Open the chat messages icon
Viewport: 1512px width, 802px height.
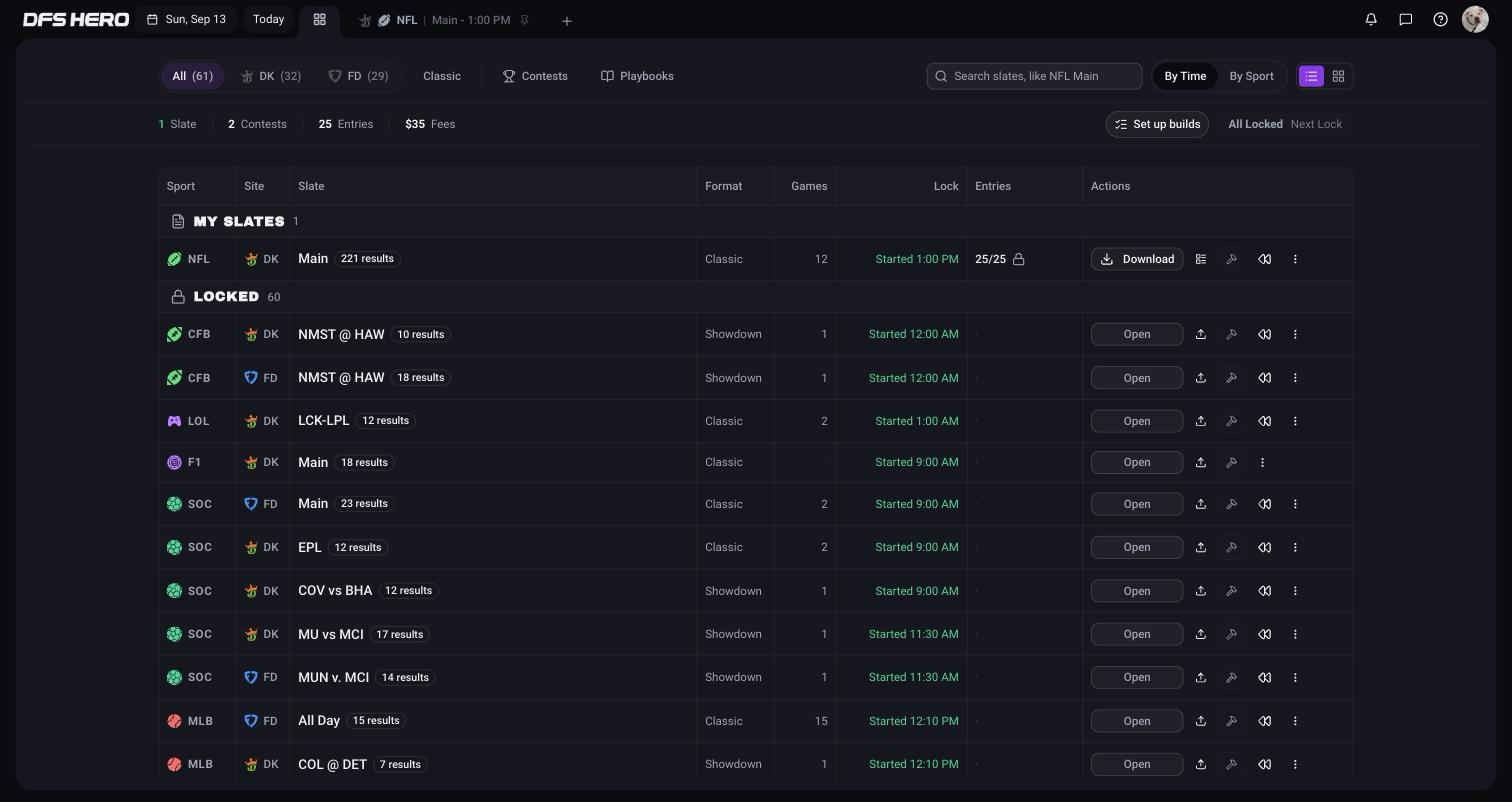coord(1405,19)
